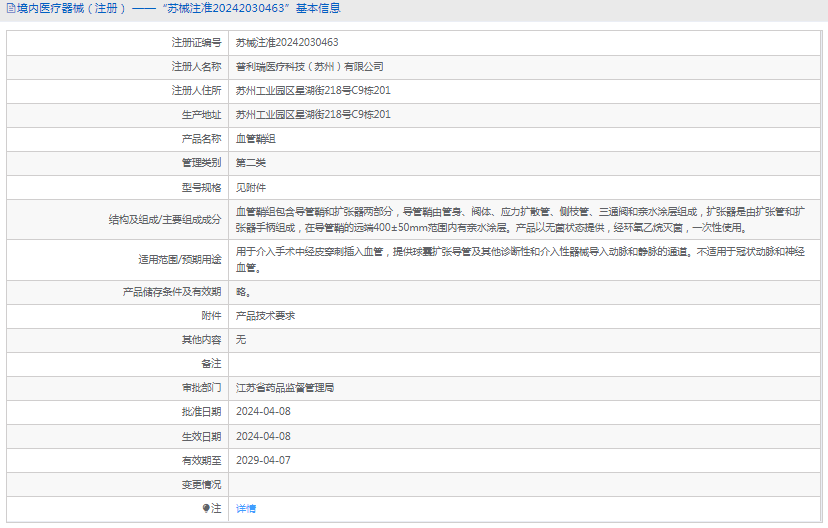Click the 第二类 category value

point(251,163)
